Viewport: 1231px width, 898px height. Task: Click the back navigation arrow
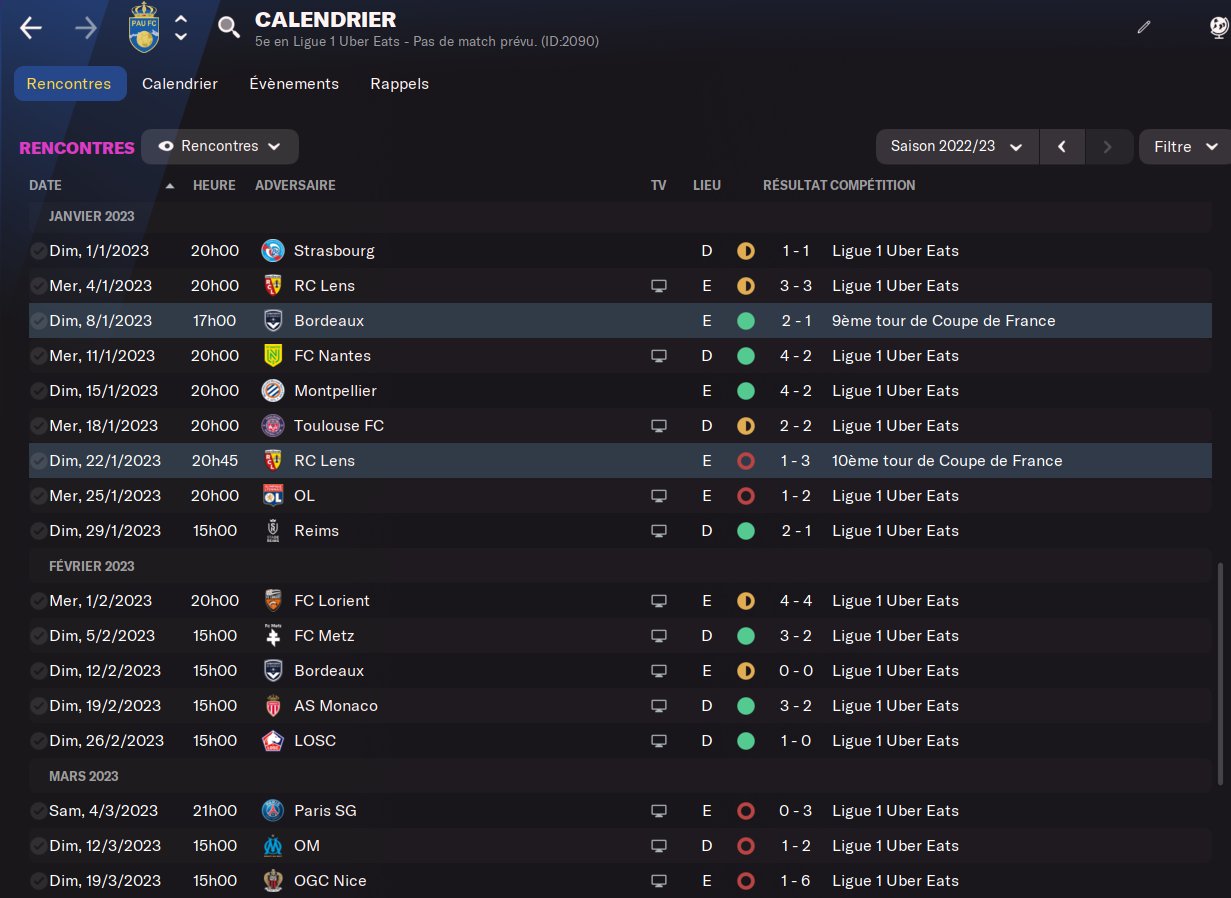[31, 28]
